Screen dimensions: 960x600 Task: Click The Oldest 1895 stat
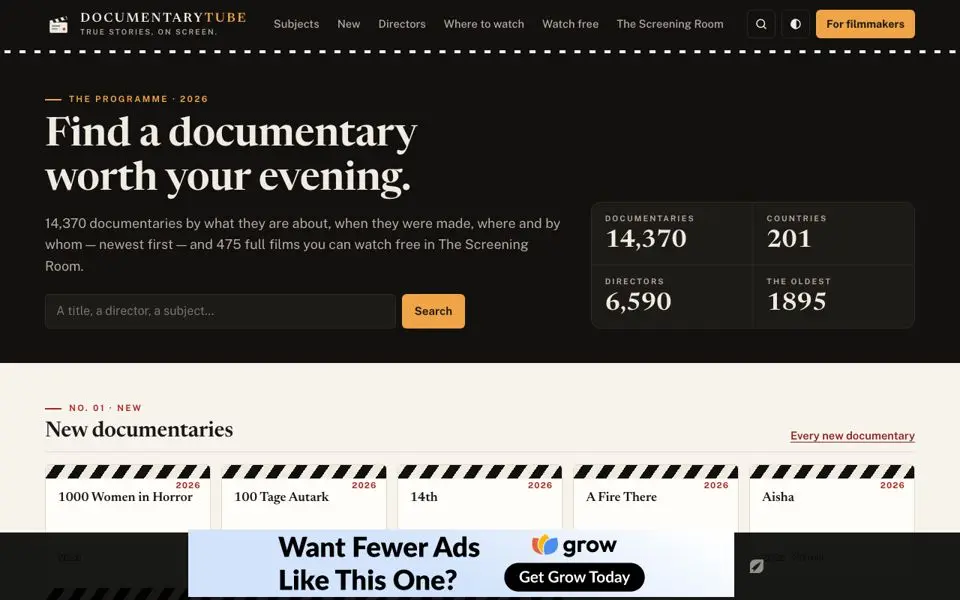[x=834, y=296]
